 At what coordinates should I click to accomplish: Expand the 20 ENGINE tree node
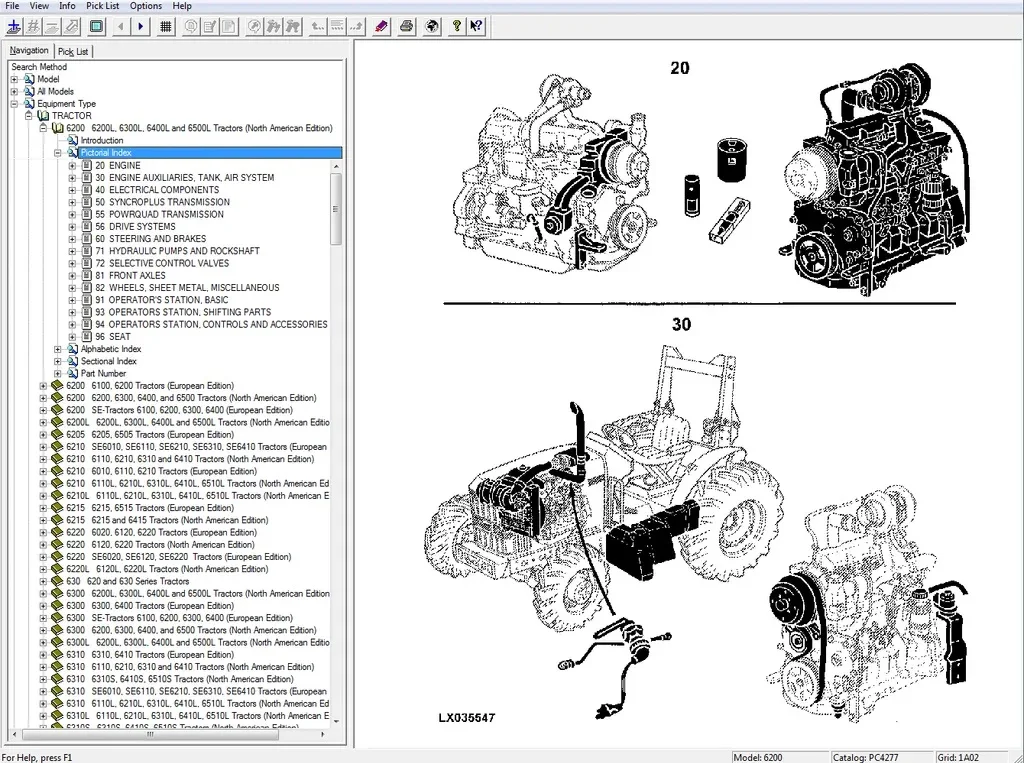72,165
